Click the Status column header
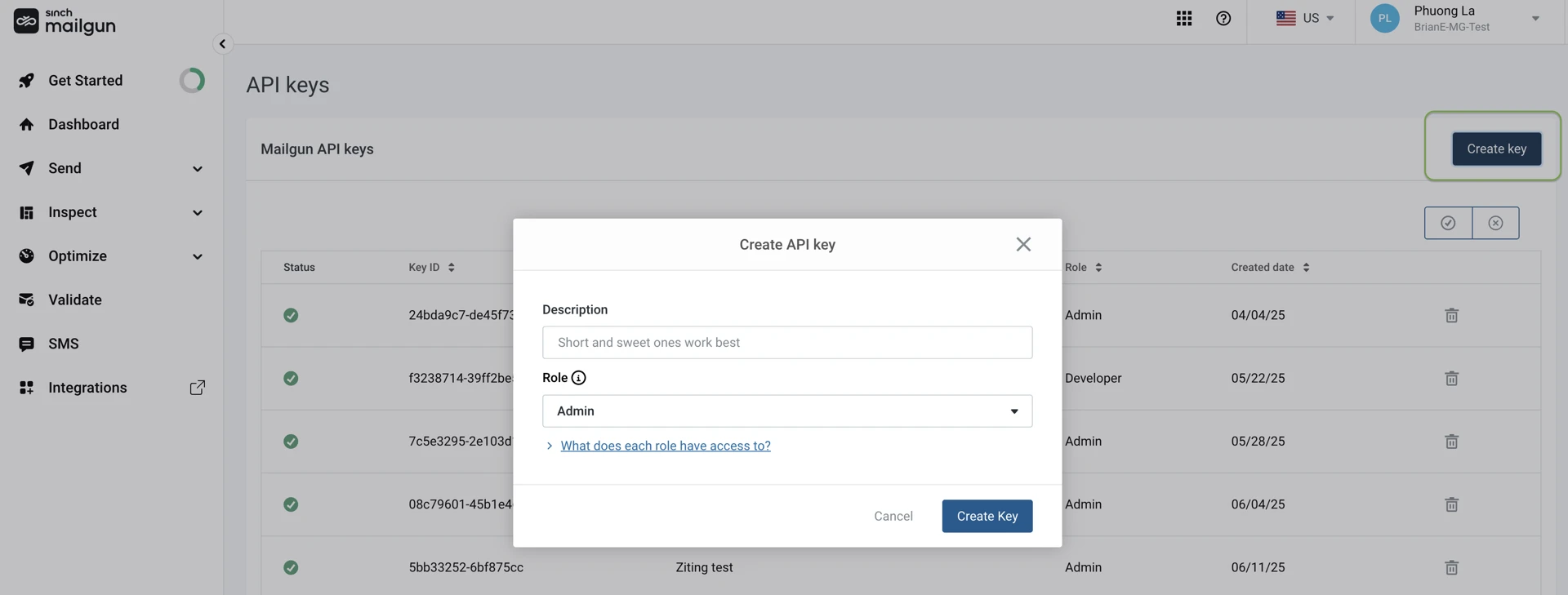 299,267
